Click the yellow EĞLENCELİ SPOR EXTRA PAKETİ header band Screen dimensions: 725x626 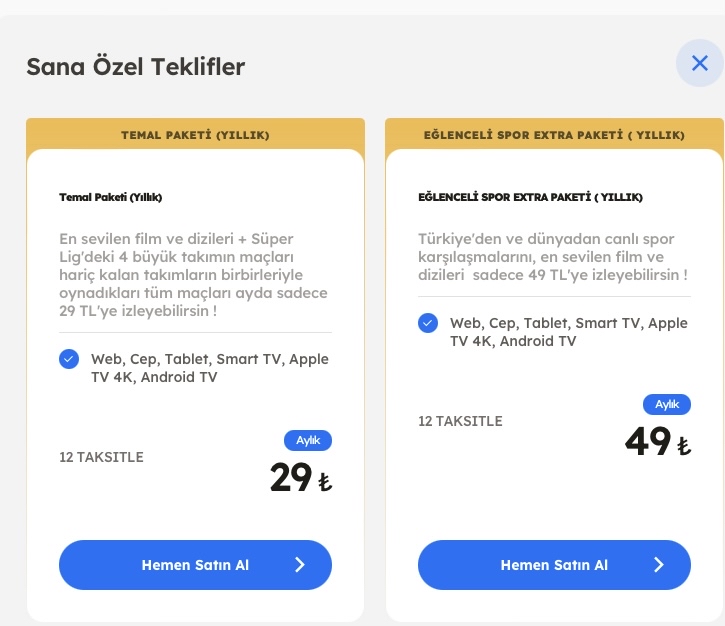point(554,134)
